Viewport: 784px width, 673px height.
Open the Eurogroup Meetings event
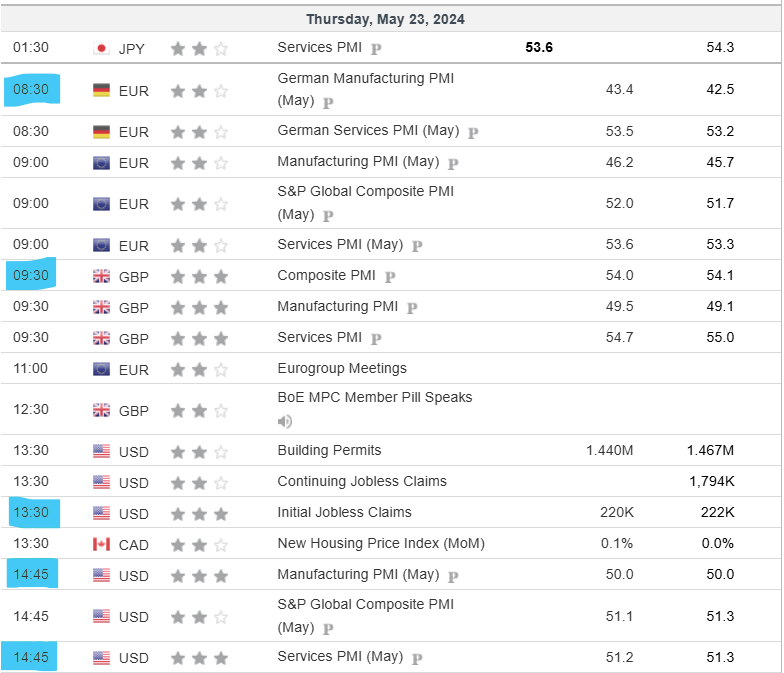tap(342, 369)
